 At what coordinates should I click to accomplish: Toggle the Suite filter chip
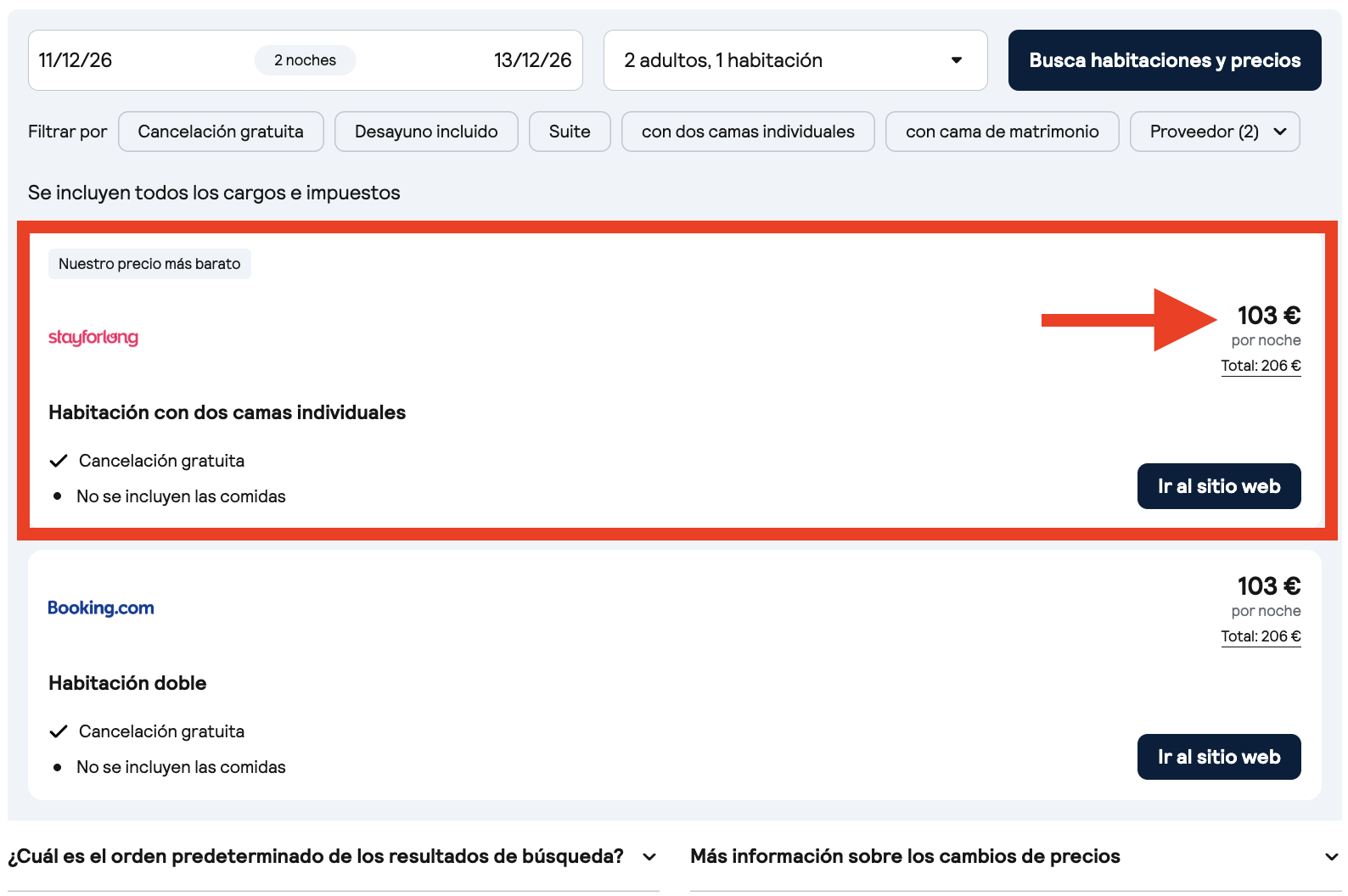click(570, 132)
